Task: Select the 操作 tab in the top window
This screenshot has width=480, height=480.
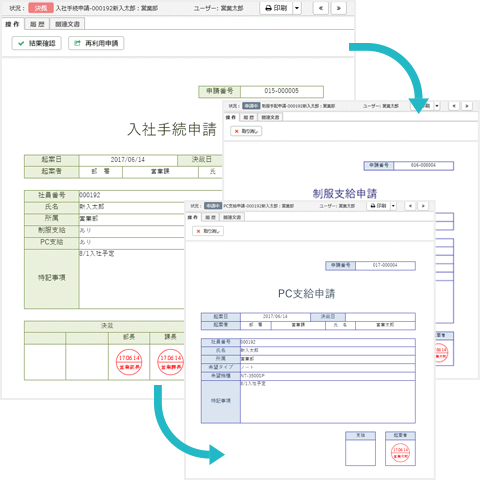Action: pos(12,24)
